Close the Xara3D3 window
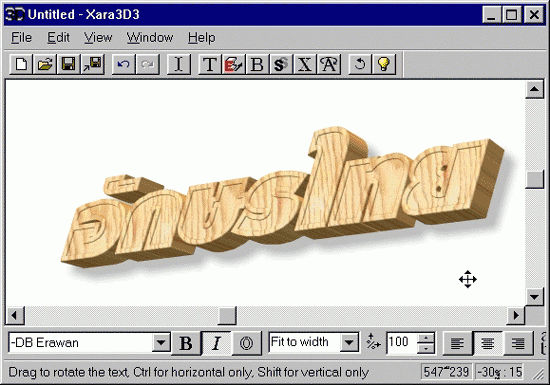 pyautogui.click(x=534, y=15)
